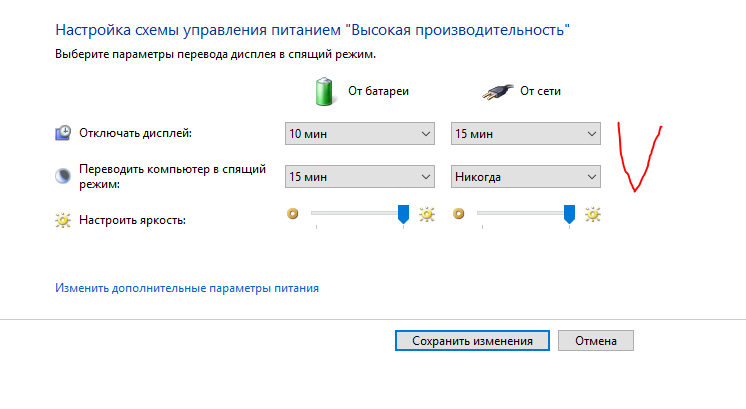Click the sun icon beside 'Настроить яркость'
746x409 pixels.
pyautogui.click(x=63, y=219)
